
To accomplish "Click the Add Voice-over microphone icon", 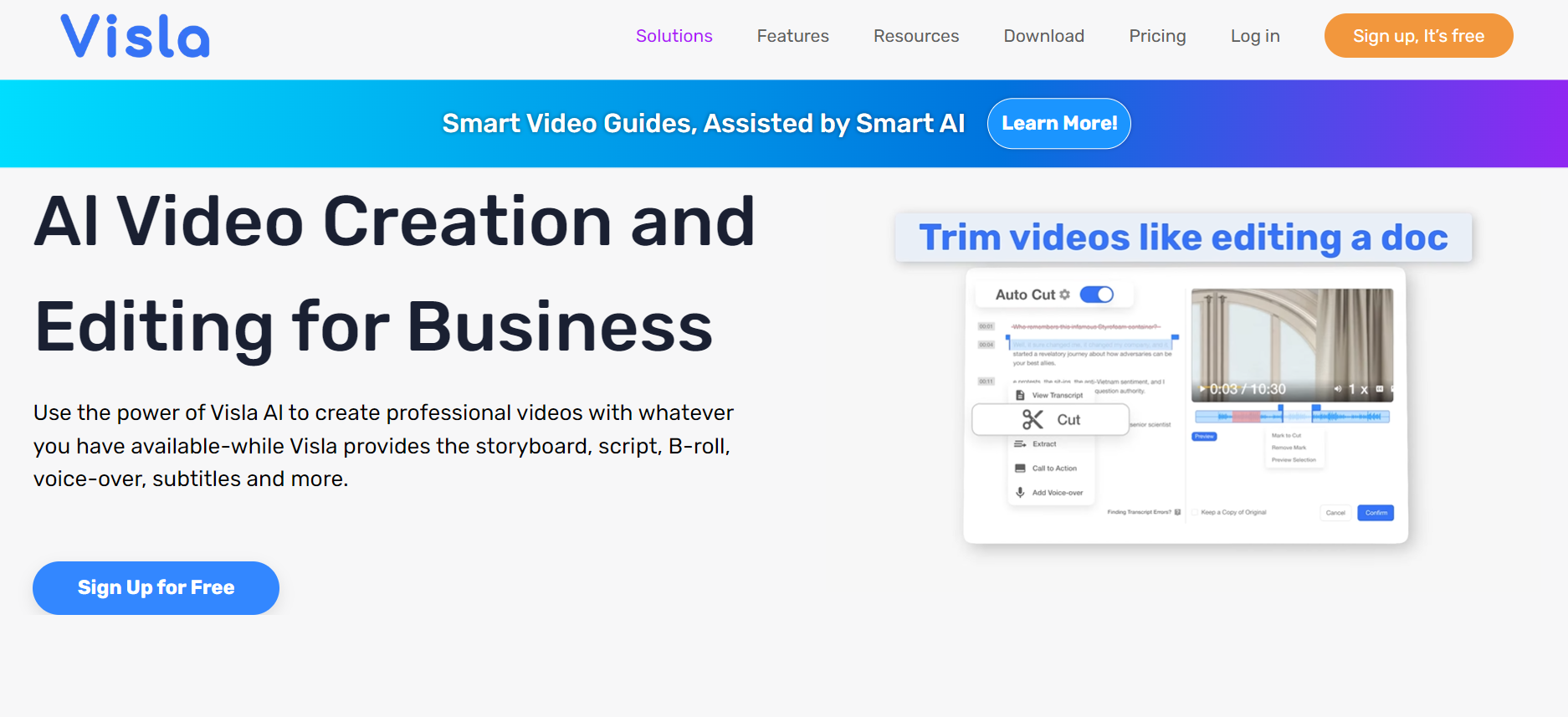I will [x=1020, y=493].
